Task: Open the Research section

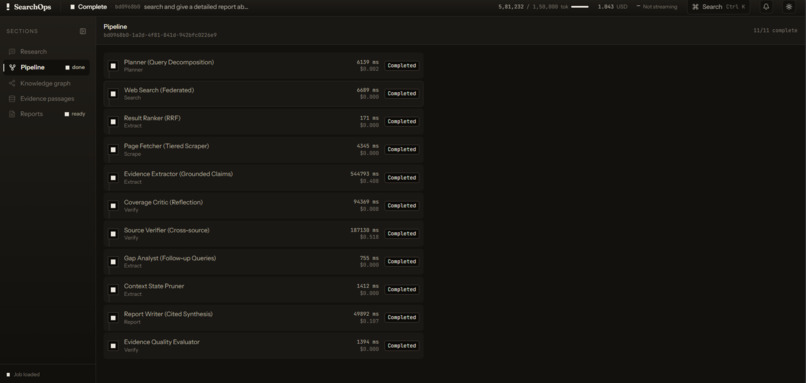Action: (46, 51)
